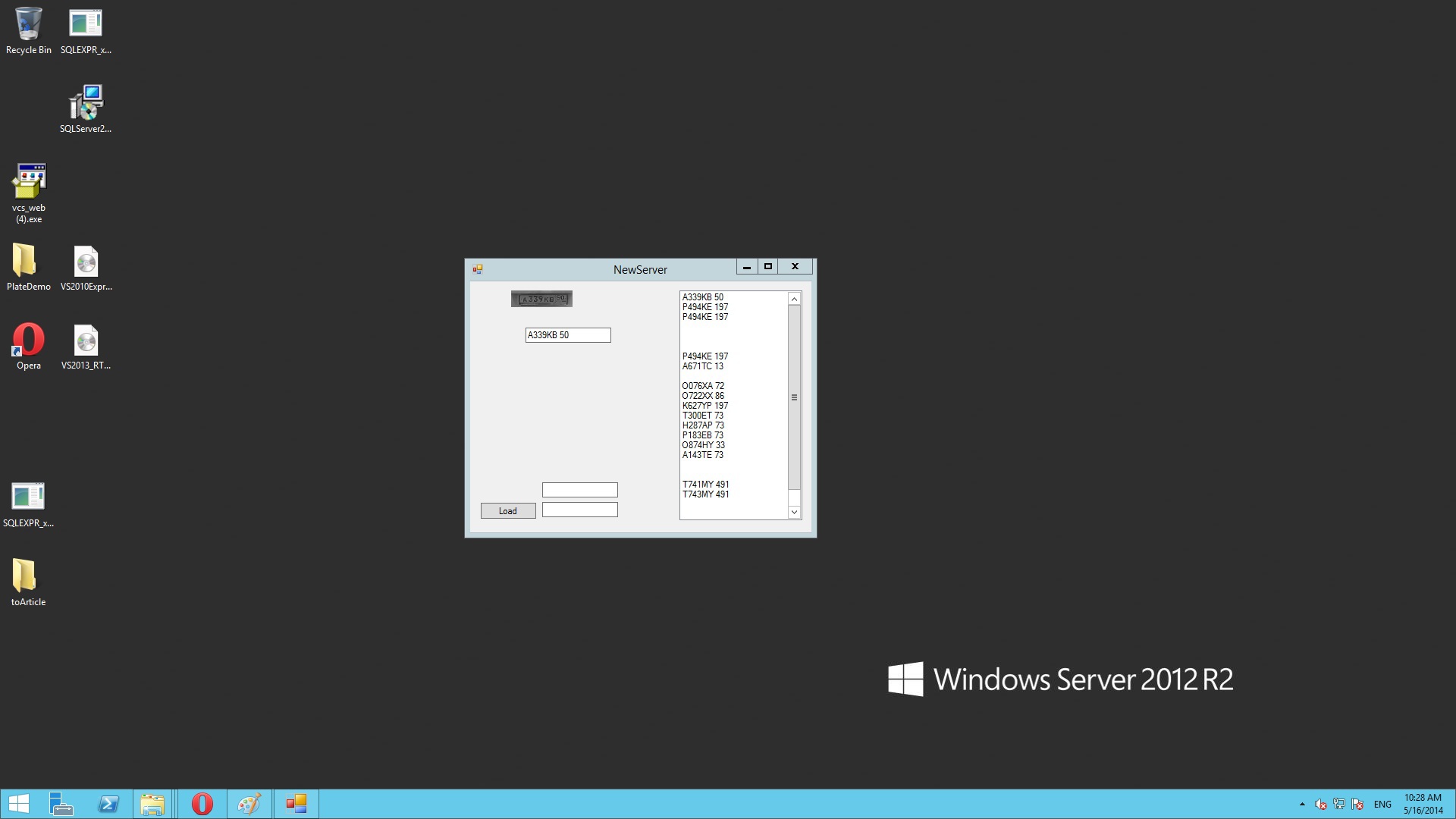Click the A339KB 50 text field

coord(568,335)
